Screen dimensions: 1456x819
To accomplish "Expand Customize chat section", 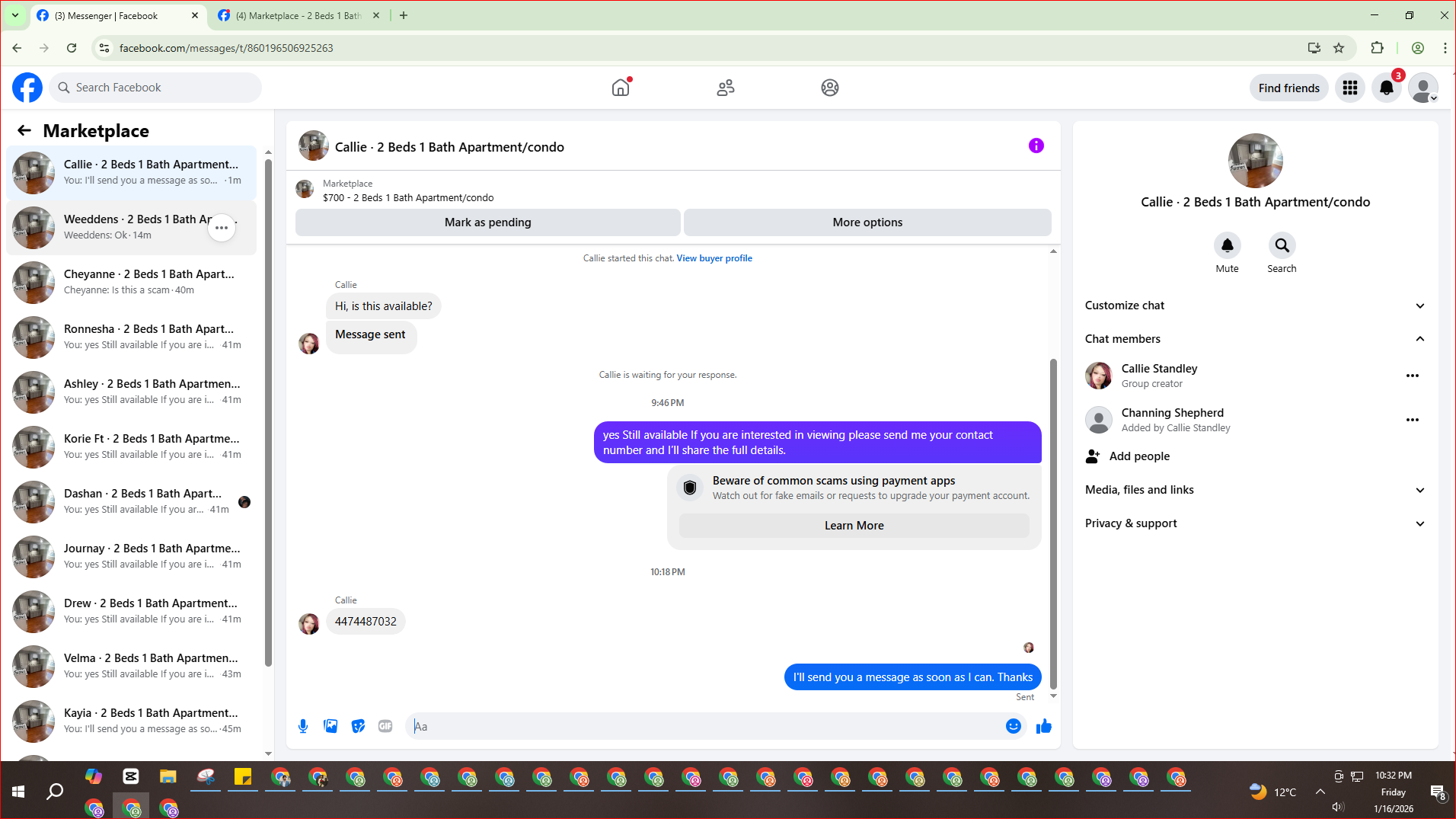I will click(x=1256, y=306).
